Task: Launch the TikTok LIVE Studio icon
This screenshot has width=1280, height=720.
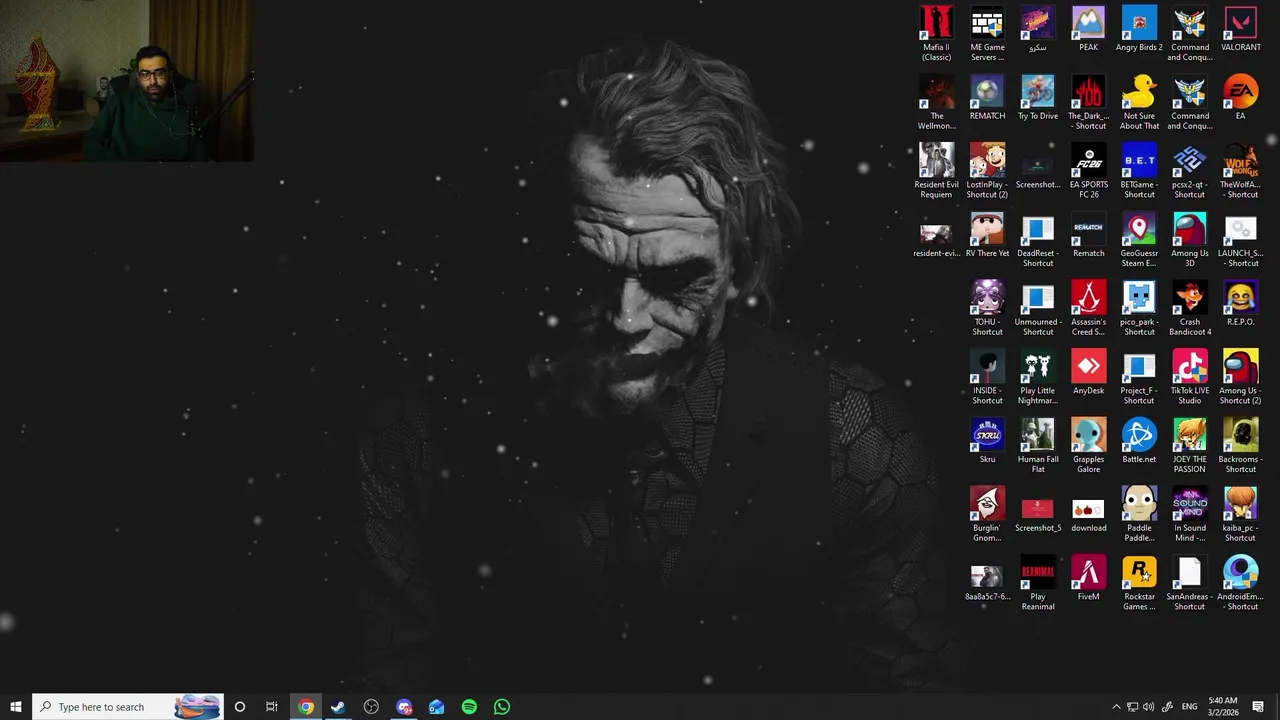Action: click(1189, 376)
